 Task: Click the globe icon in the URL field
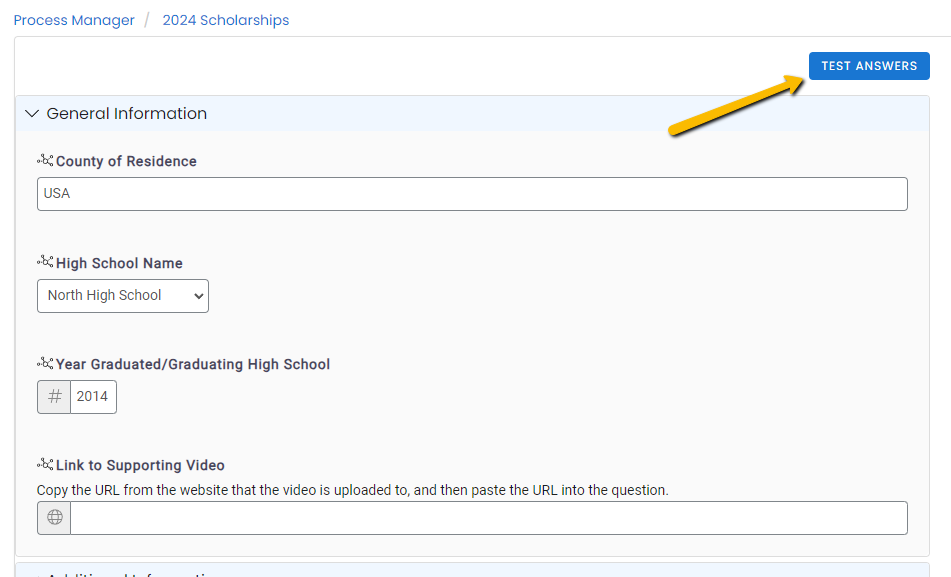54,518
